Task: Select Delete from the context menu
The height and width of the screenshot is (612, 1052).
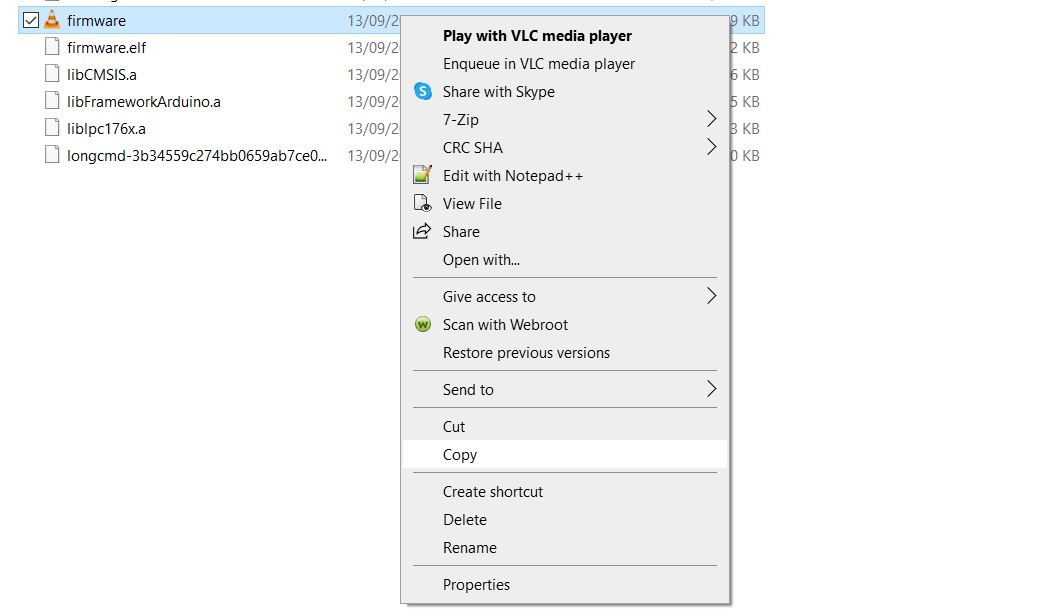Action: click(465, 520)
